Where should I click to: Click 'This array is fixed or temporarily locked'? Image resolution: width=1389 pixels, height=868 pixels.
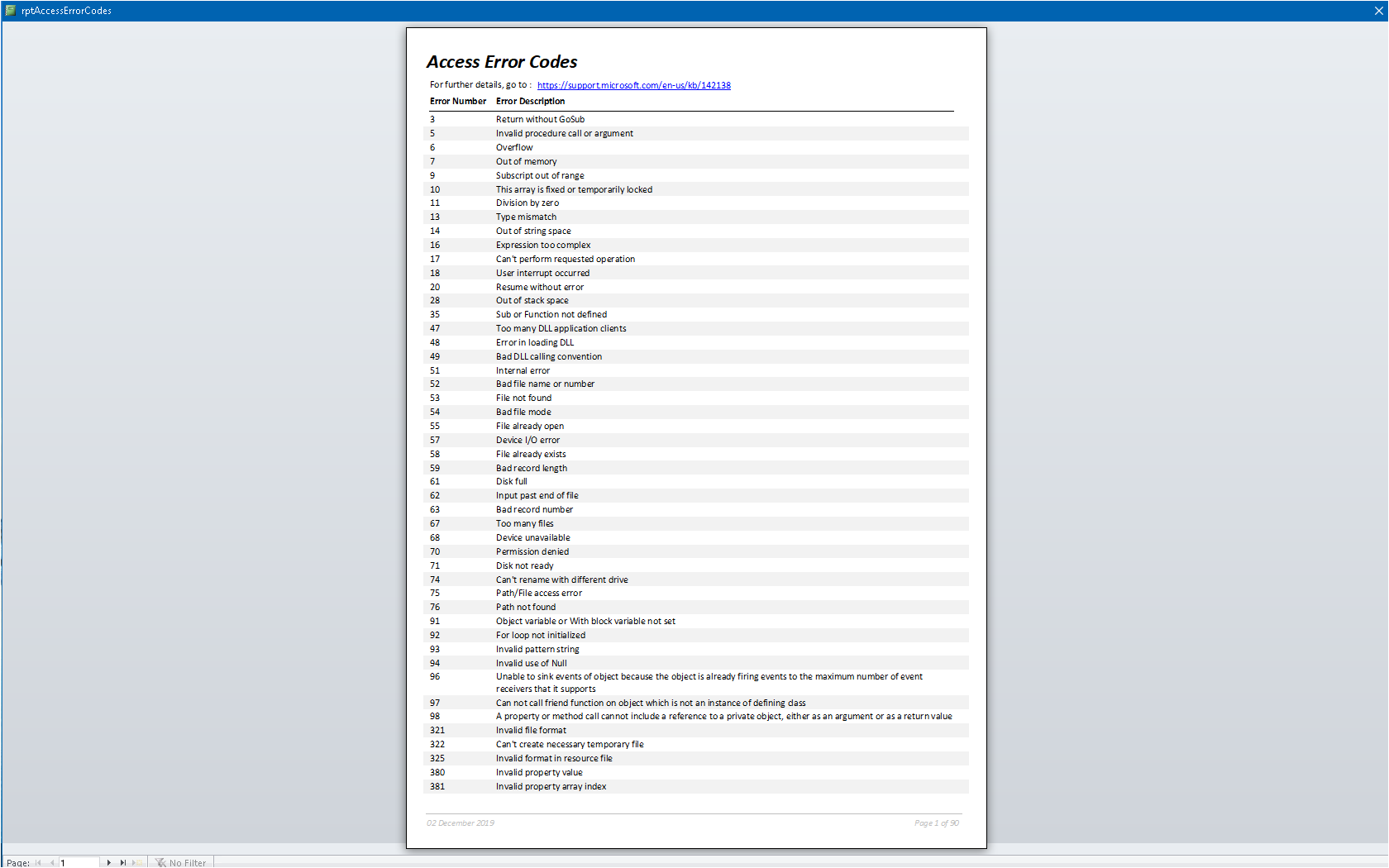click(x=574, y=190)
